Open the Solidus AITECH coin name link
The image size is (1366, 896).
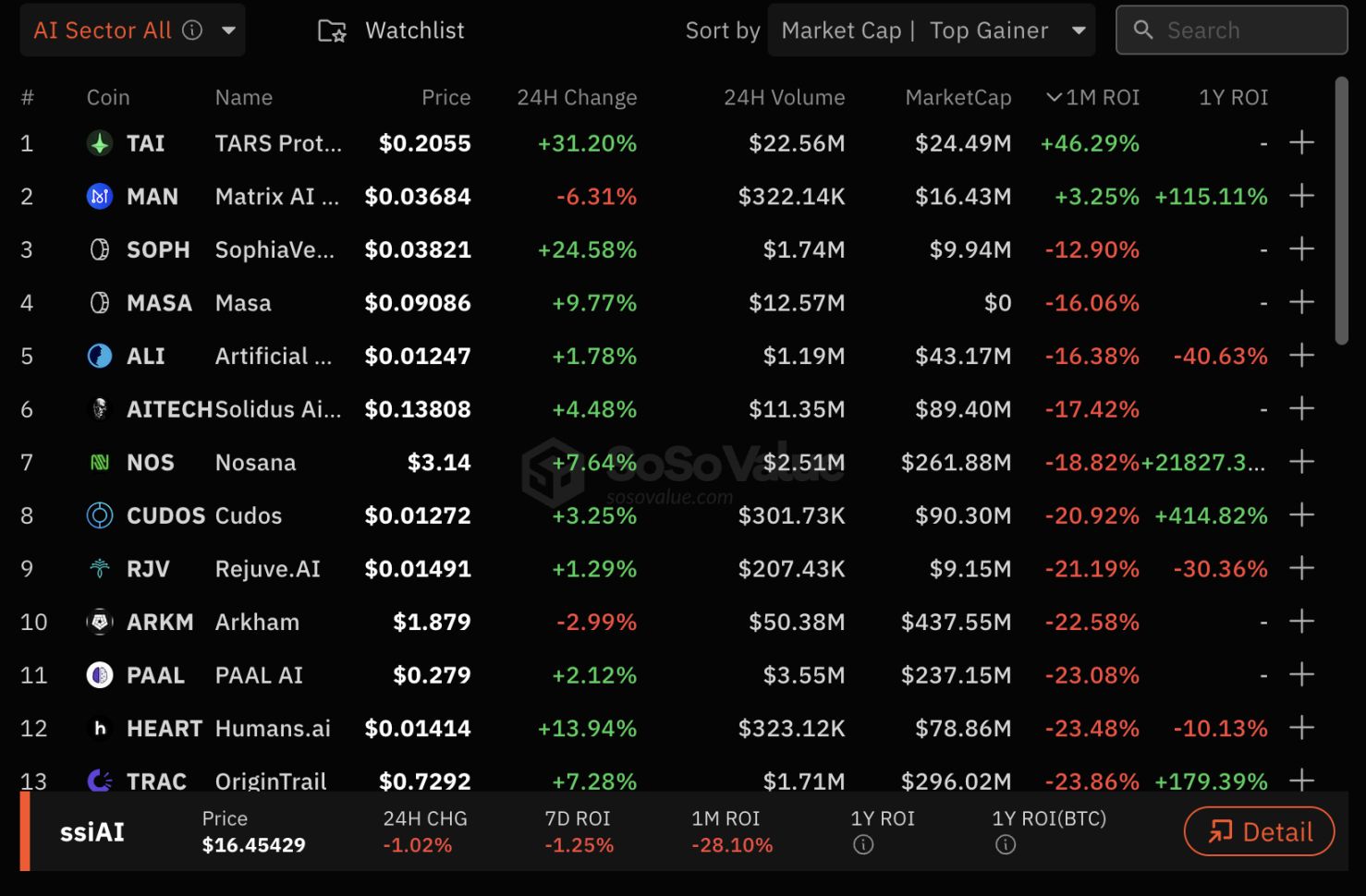tap(277, 409)
